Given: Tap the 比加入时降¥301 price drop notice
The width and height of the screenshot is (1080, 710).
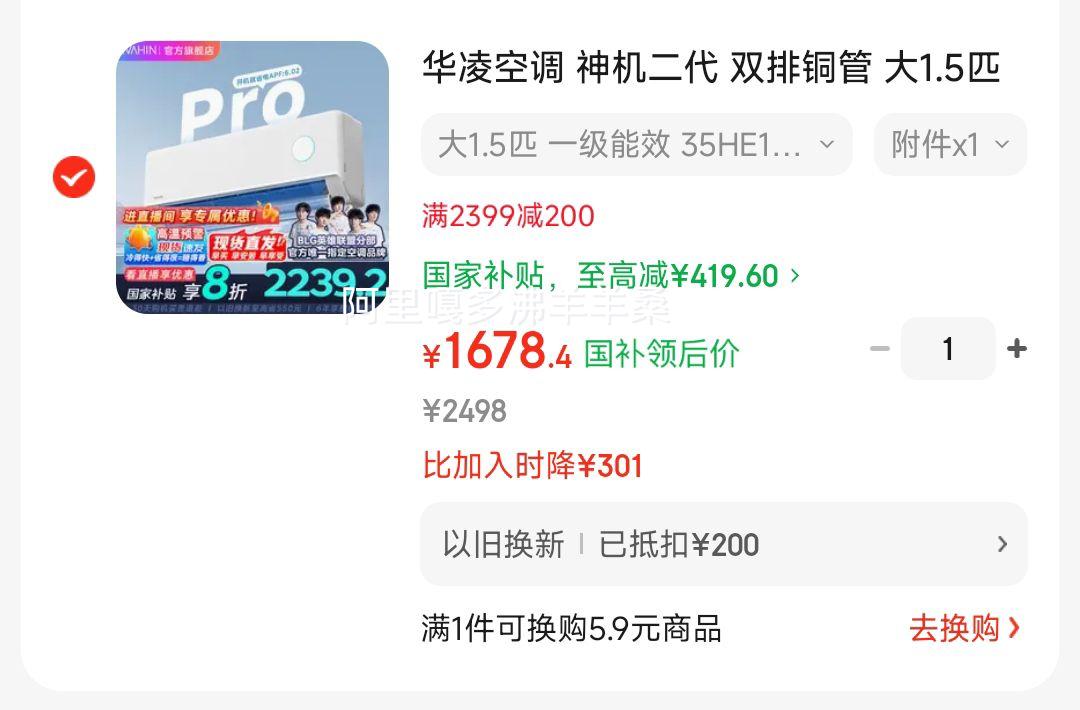Looking at the screenshot, I should coord(532,466).
